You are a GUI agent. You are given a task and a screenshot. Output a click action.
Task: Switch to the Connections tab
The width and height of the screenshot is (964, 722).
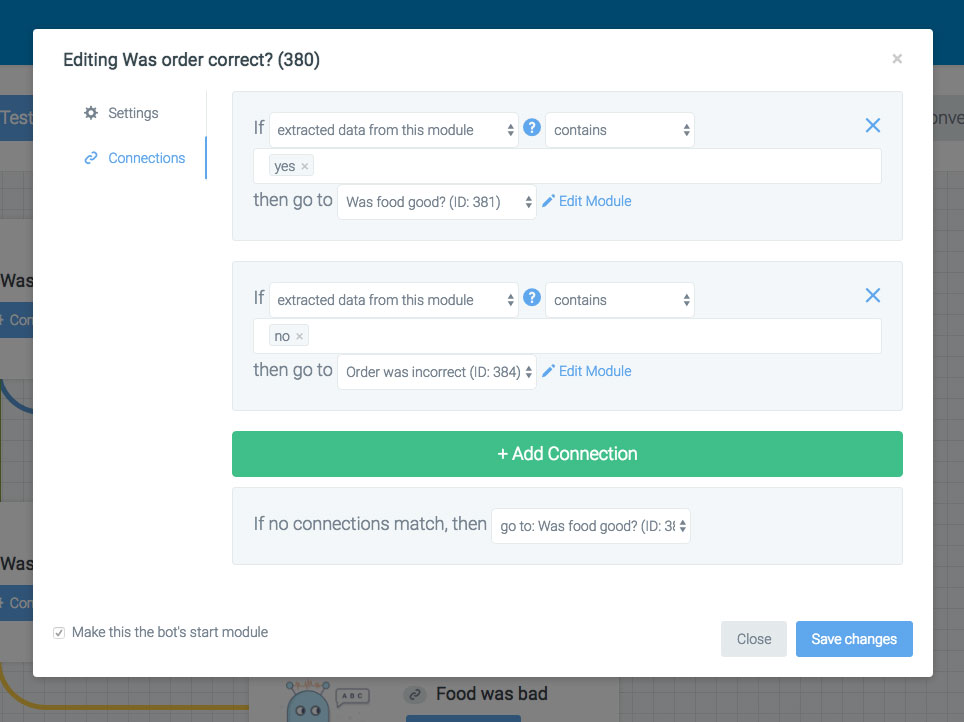tap(134, 158)
